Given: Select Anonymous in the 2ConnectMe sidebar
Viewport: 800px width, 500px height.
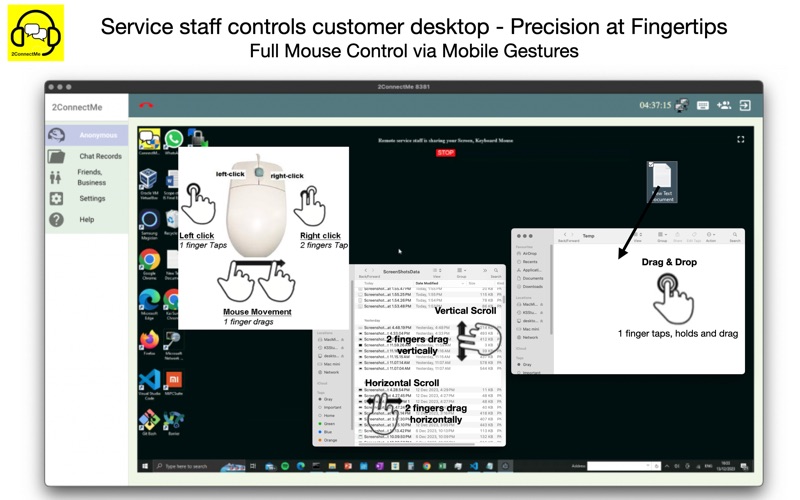Looking at the screenshot, I should tap(87, 135).
